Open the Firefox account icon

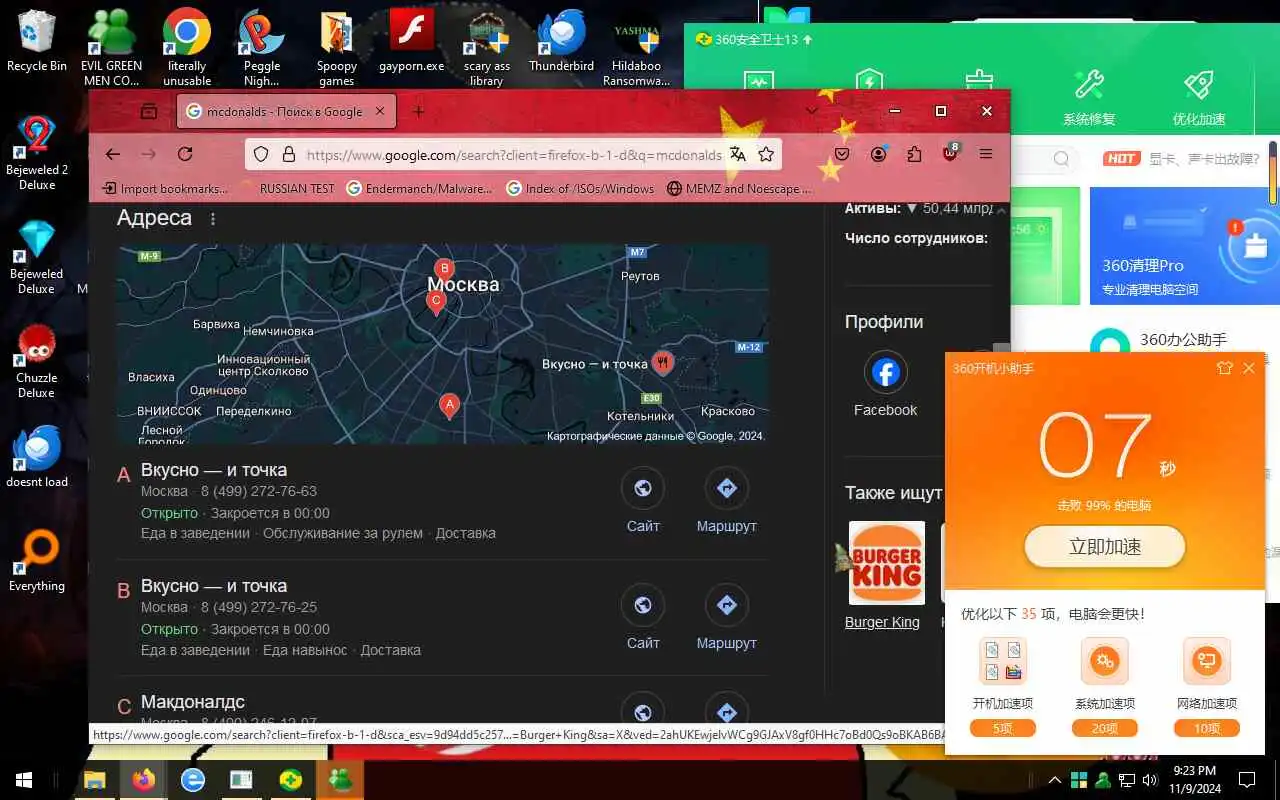point(878,154)
